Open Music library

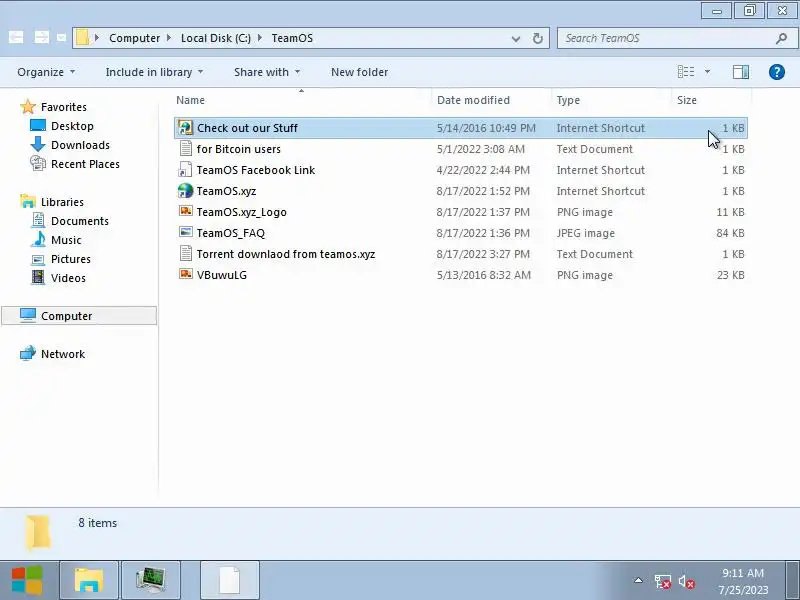(66, 240)
